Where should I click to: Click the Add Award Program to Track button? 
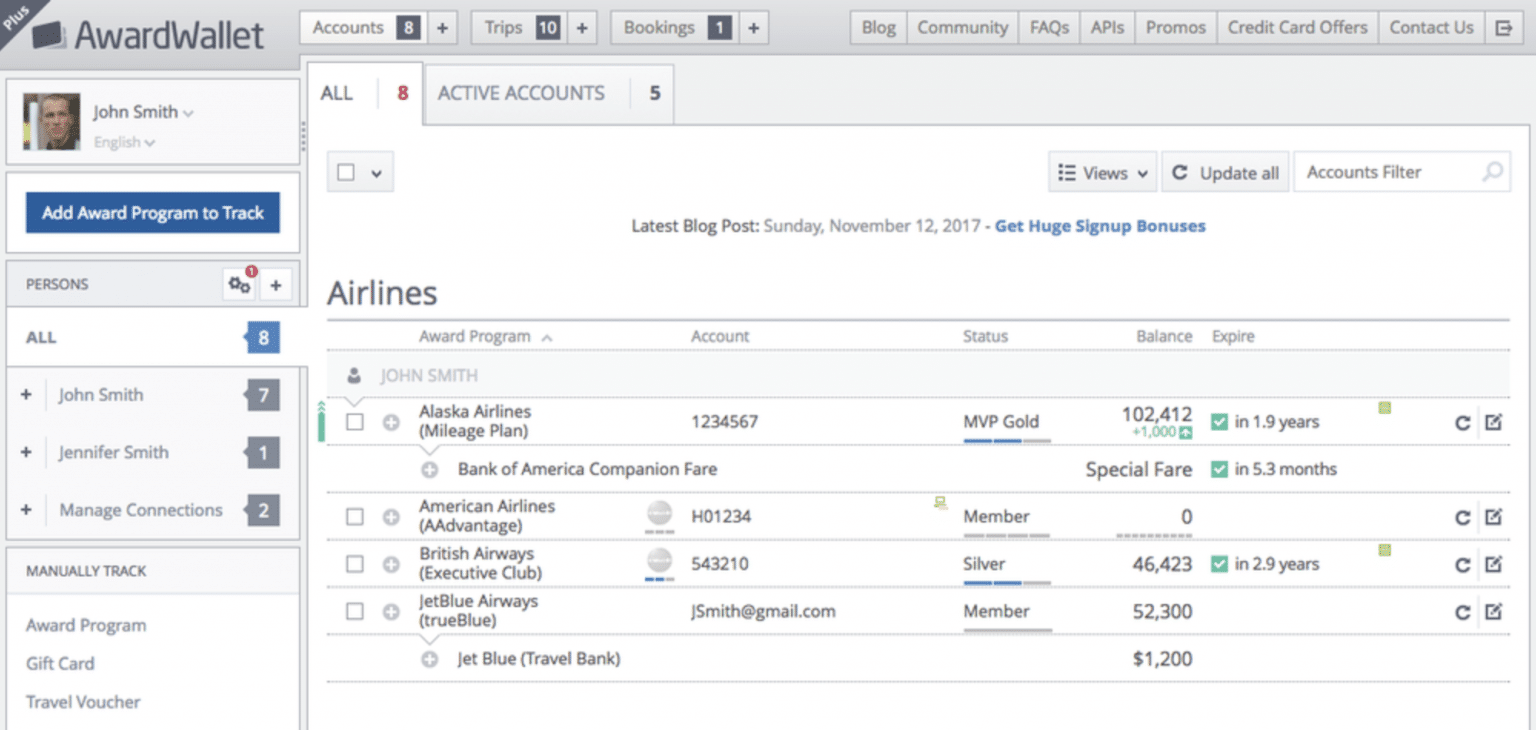(152, 212)
